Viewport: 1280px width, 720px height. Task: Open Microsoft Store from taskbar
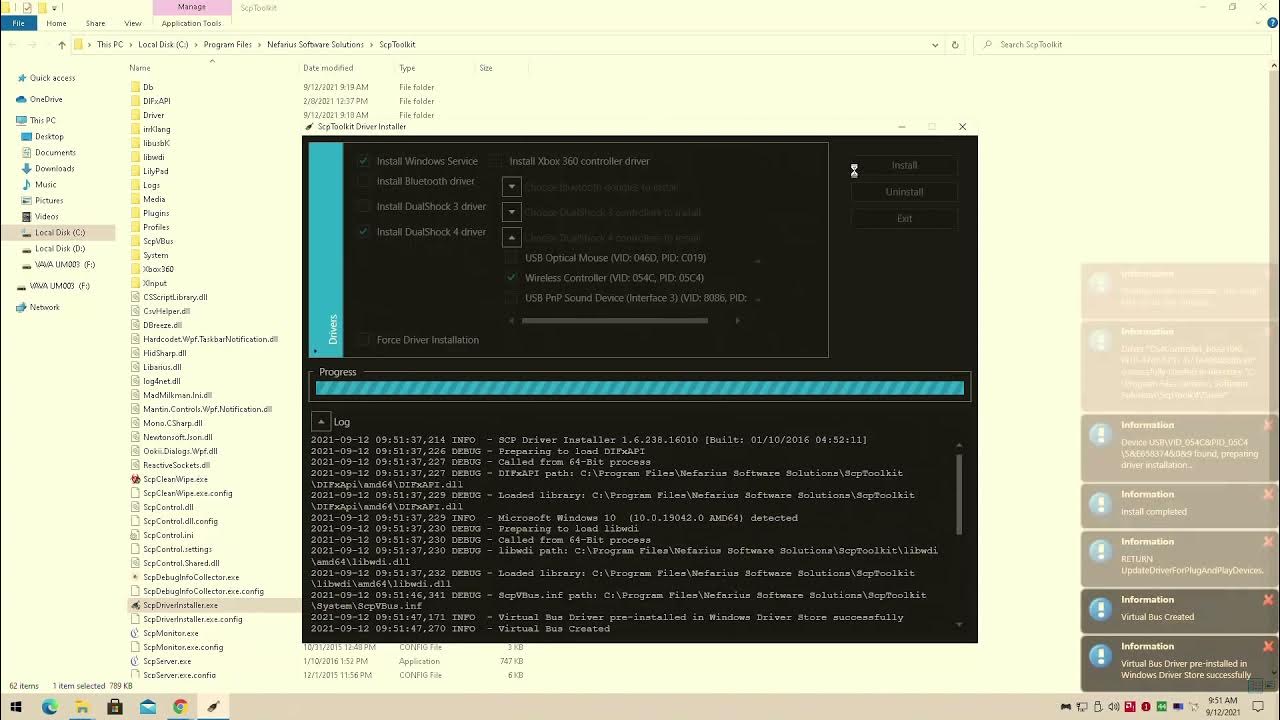(115, 707)
